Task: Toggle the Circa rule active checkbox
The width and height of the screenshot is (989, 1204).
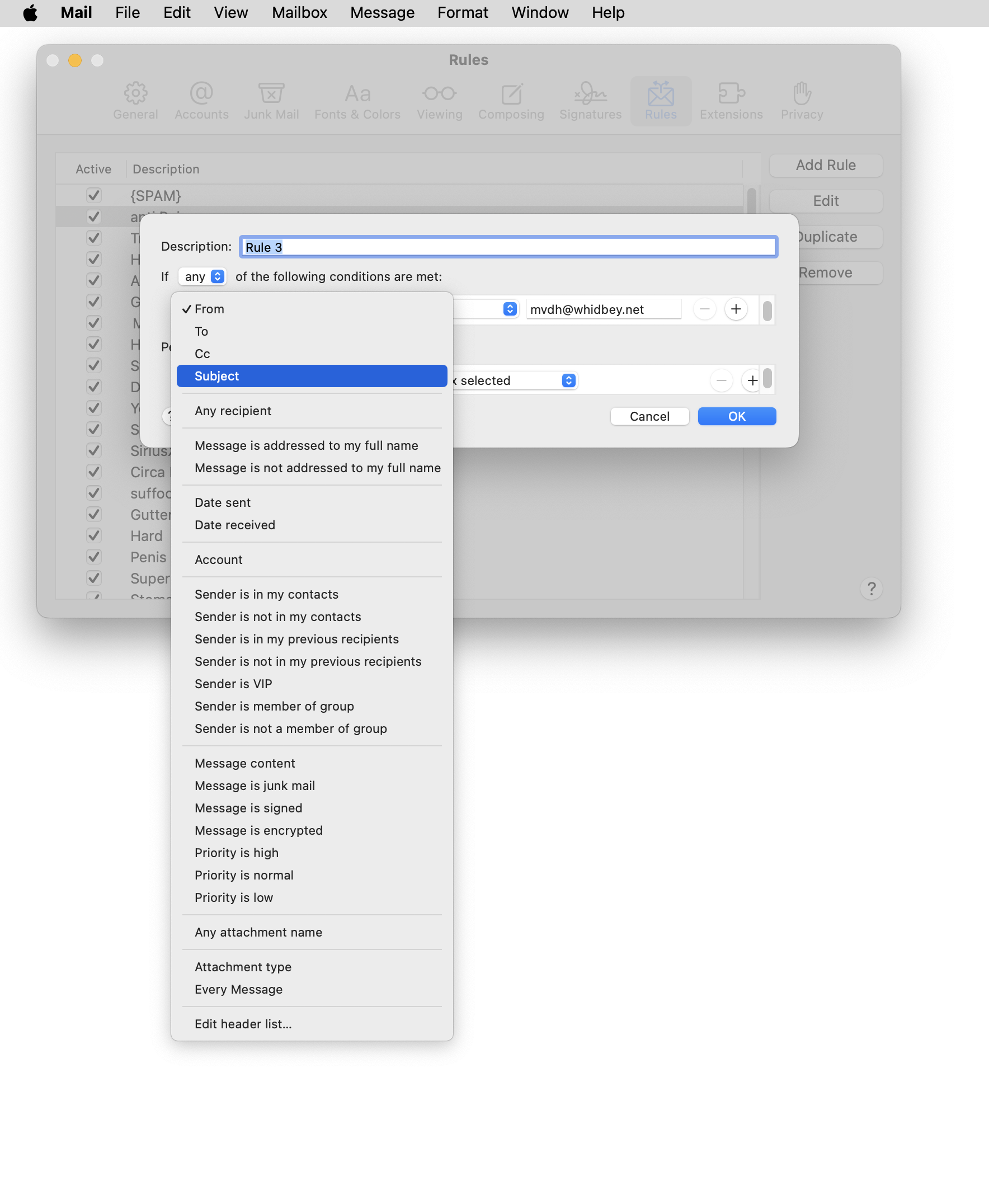Action: [x=93, y=471]
